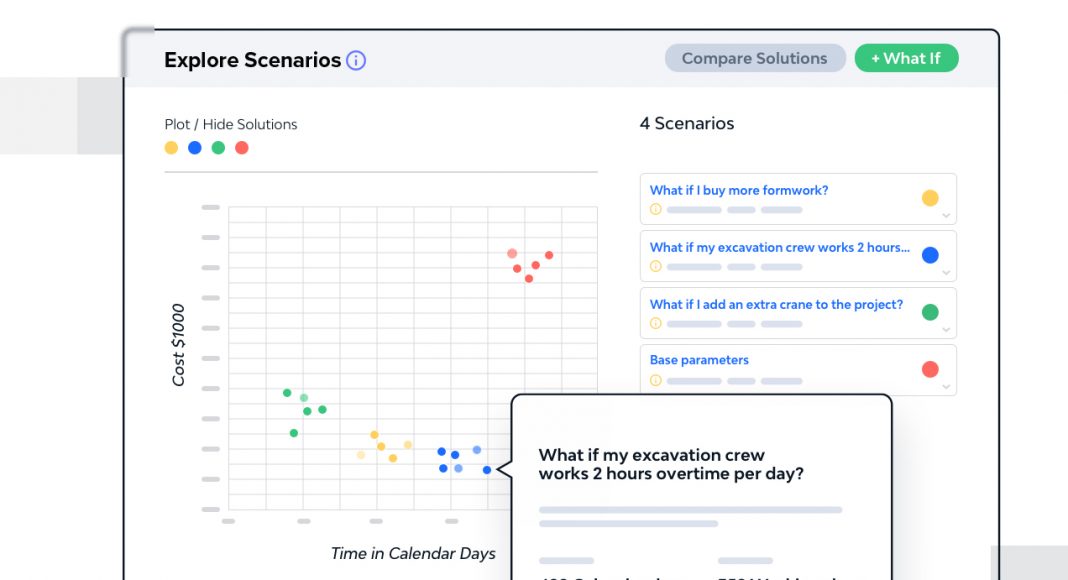Toggle blue solution dot under Plot / Hide Solutions
This screenshot has height=580, width=1068.
click(195, 148)
